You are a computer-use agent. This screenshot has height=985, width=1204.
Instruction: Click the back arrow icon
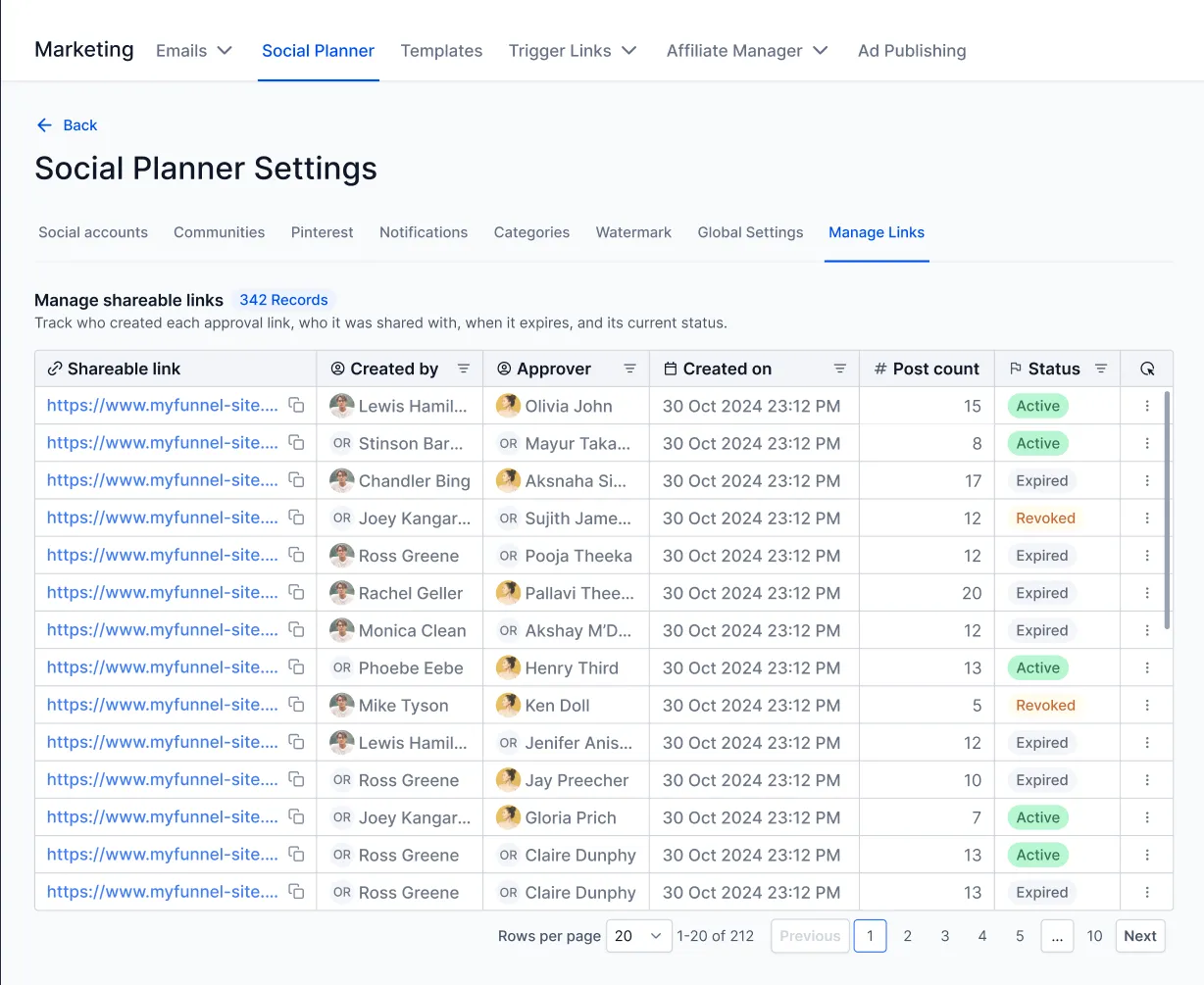click(44, 125)
